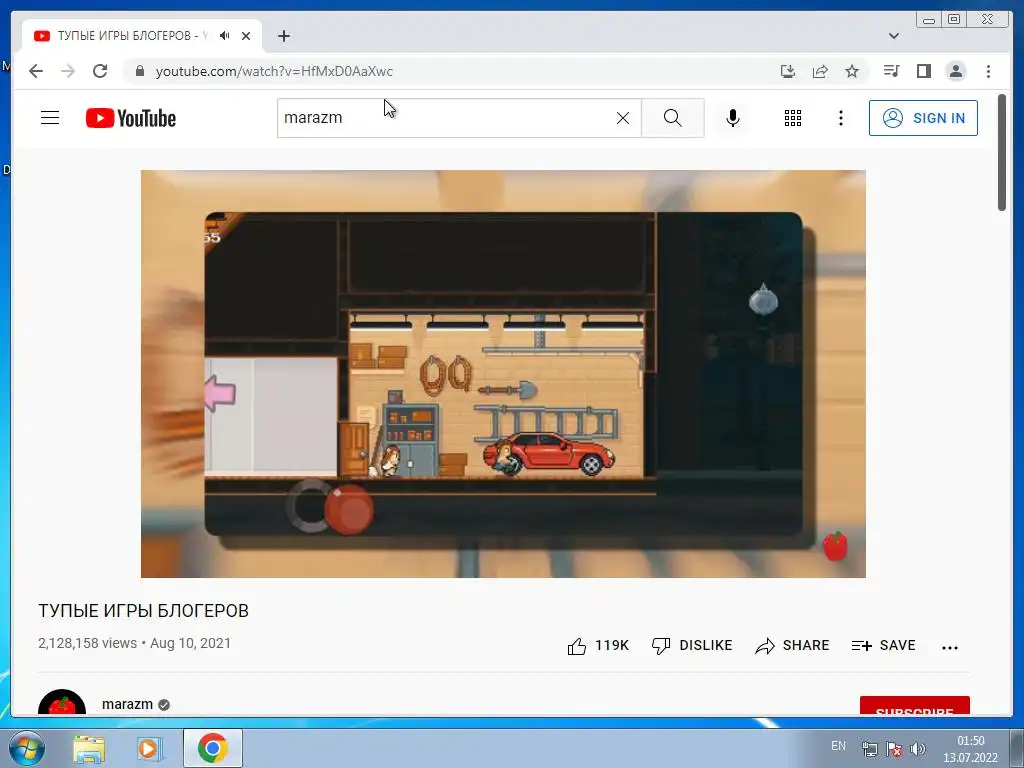Open the volume tray icon
This screenshot has height=768, width=1024.
(918, 749)
